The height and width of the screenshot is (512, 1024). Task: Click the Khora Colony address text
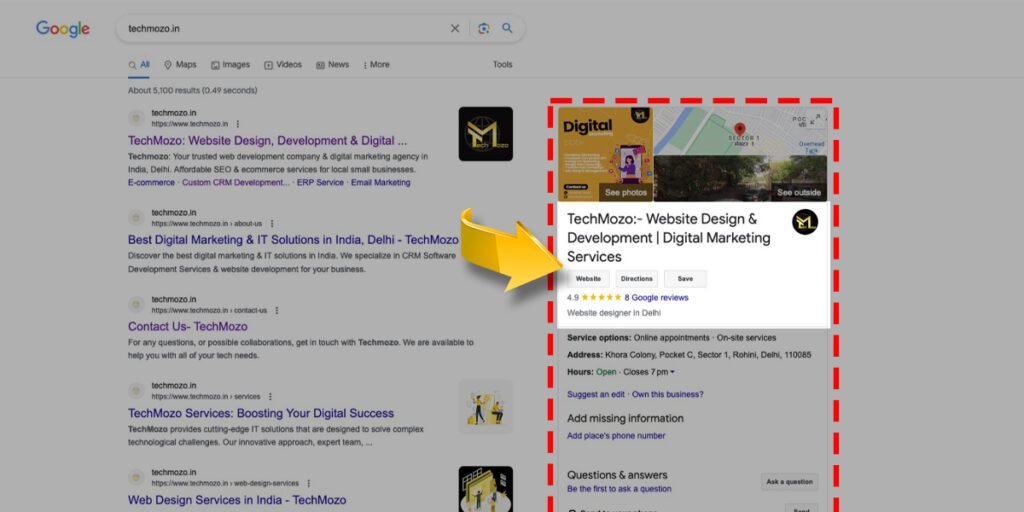click(x=708, y=355)
